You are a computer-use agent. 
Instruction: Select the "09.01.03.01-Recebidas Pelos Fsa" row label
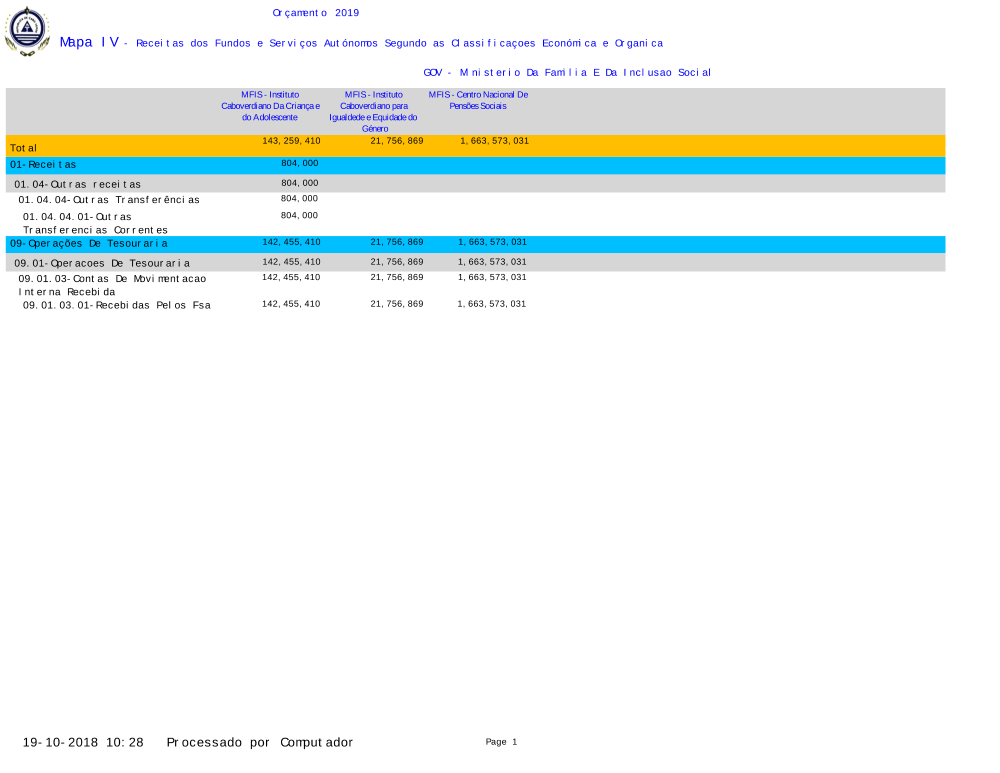pos(117,305)
